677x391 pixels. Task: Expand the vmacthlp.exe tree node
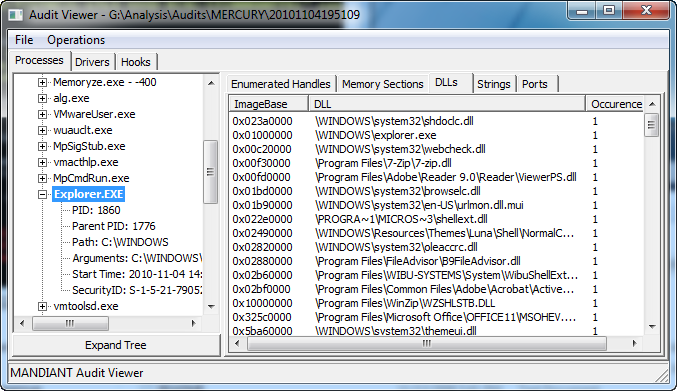tap(42, 162)
